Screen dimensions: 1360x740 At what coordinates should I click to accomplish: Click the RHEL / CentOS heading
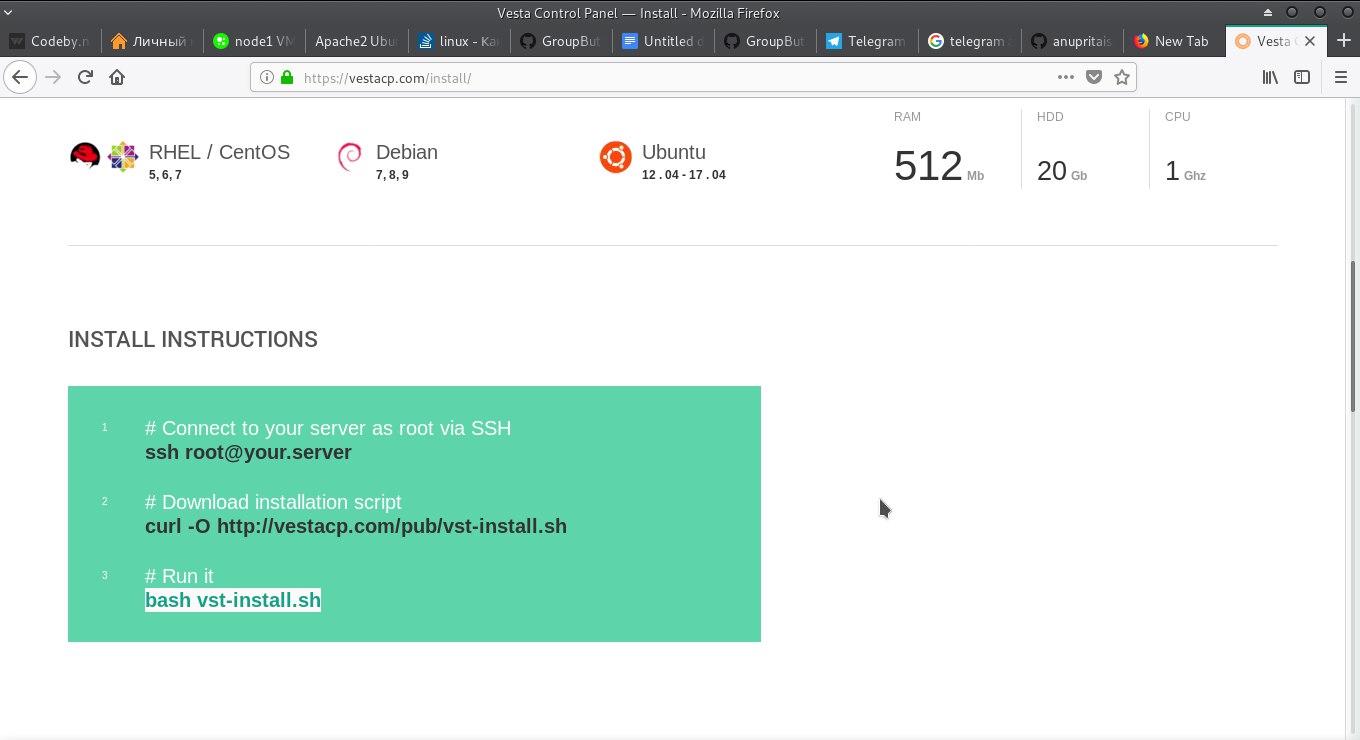point(219,152)
